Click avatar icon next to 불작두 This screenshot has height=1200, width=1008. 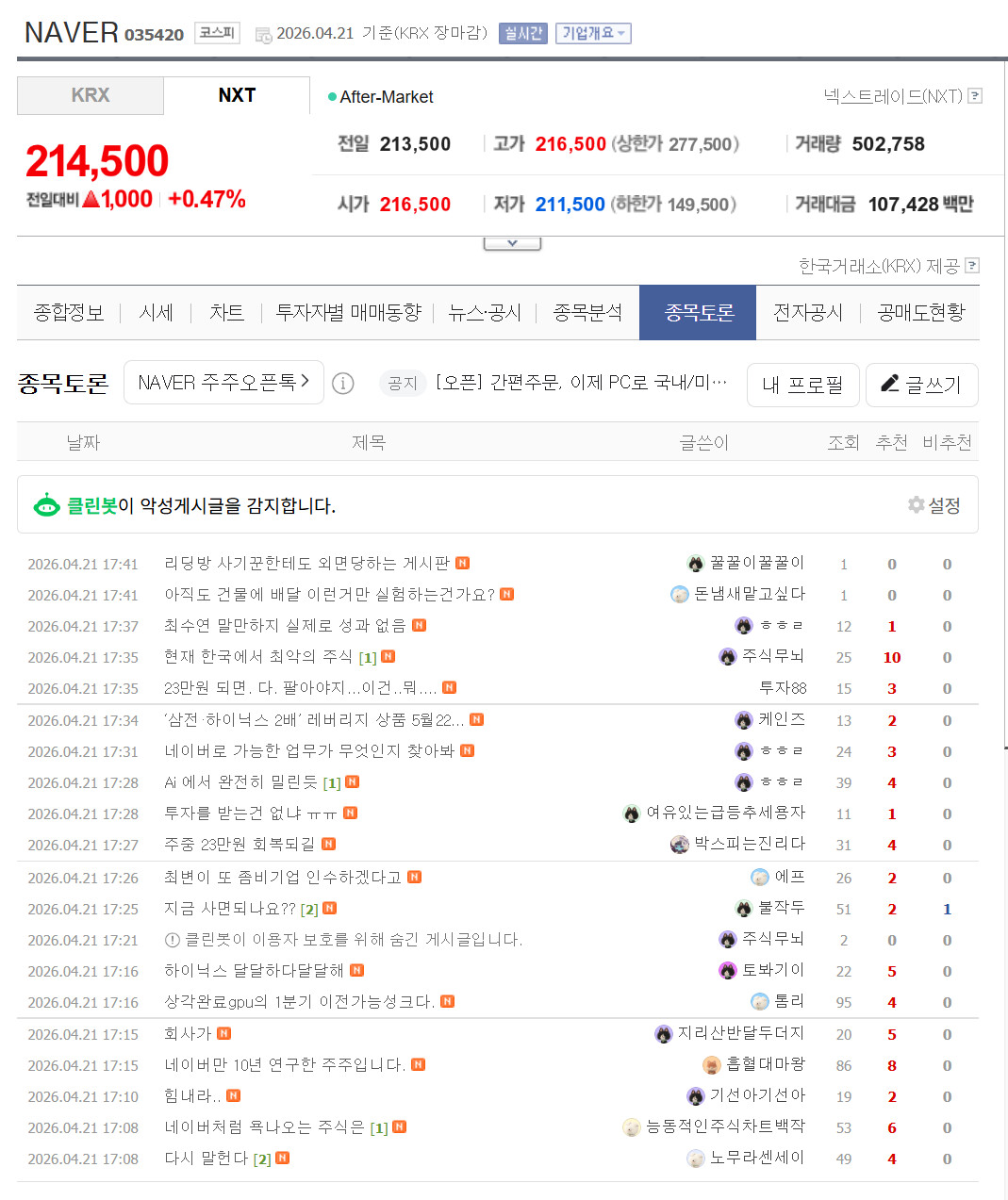(x=744, y=908)
